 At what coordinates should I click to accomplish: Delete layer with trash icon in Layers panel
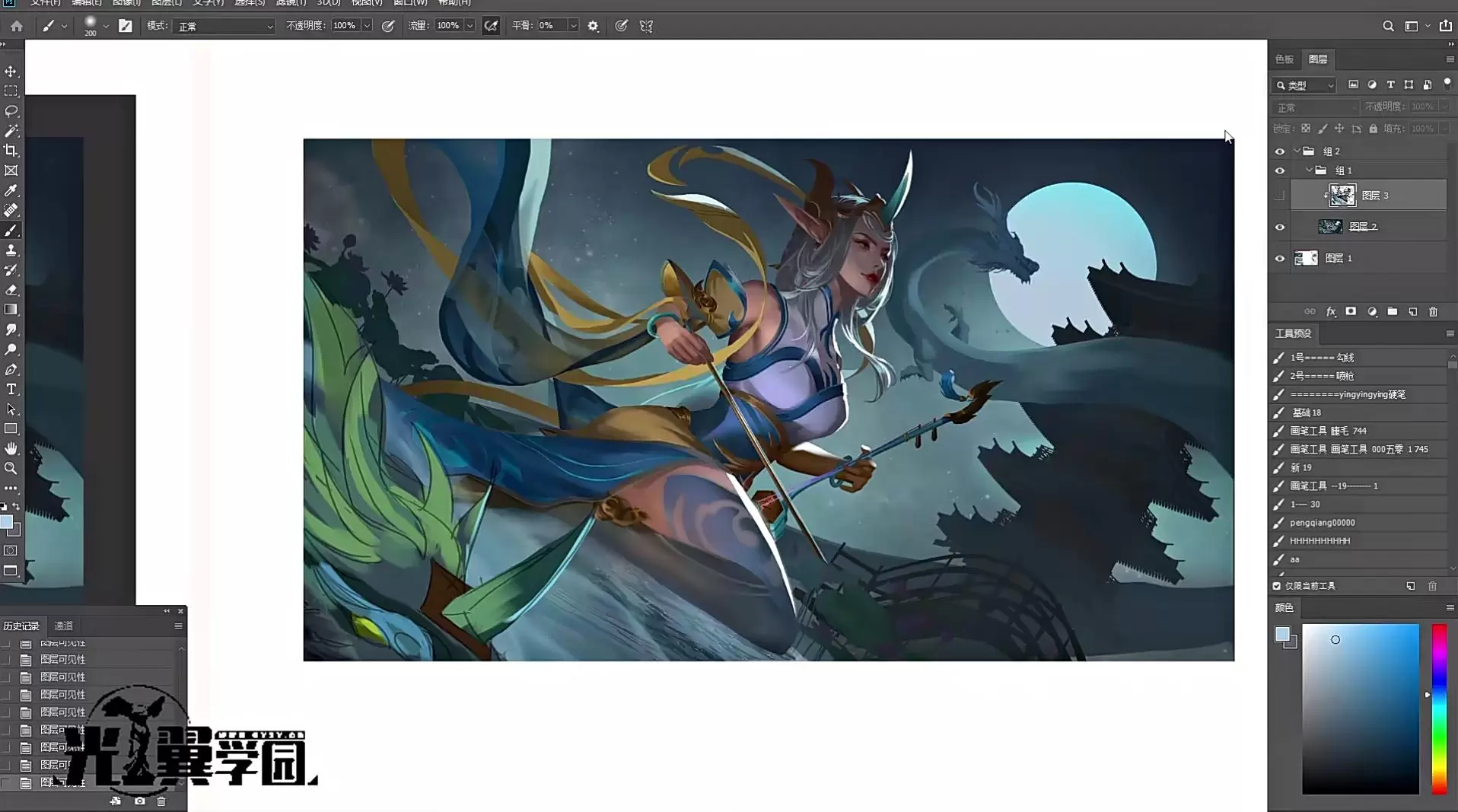click(x=1433, y=312)
